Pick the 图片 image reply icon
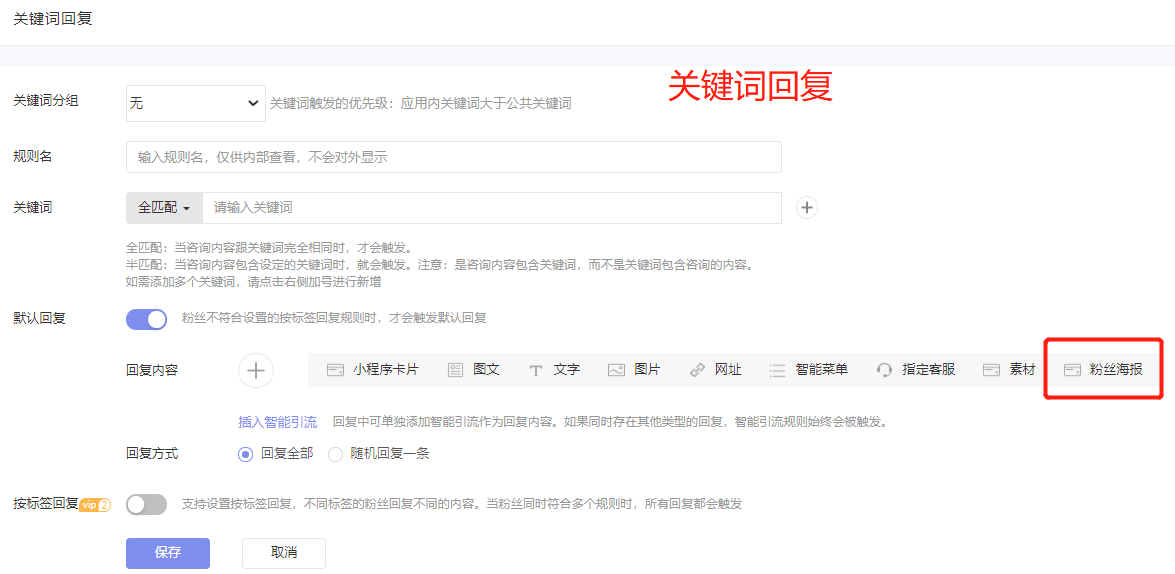 (x=616, y=370)
